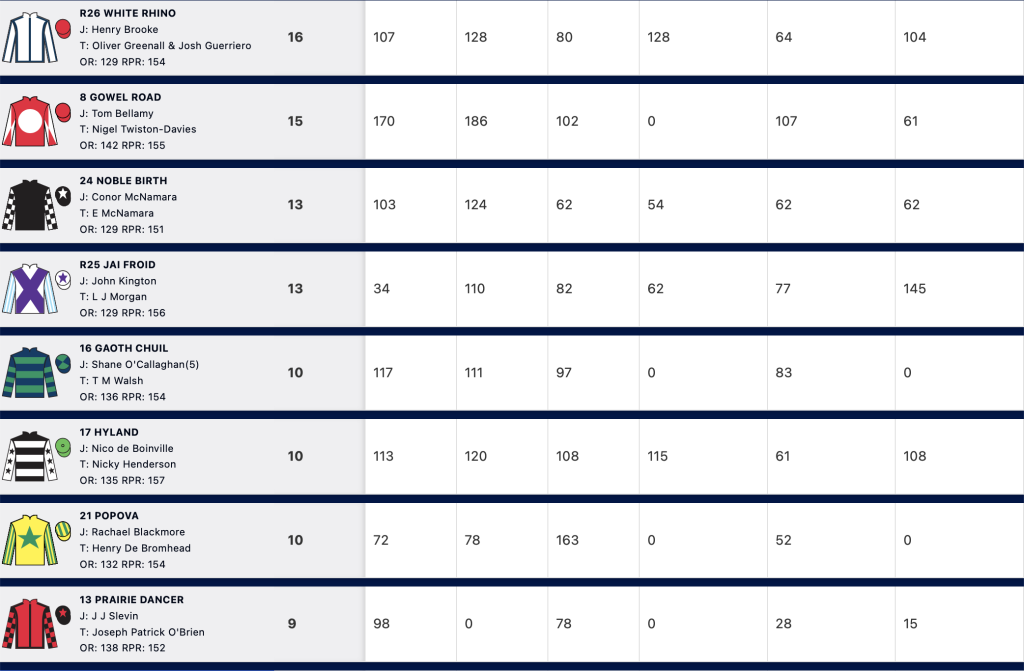Image resolution: width=1024 pixels, height=671 pixels.
Task: Select jockey Rachael Blackmore's name
Action: [x=138, y=532]
